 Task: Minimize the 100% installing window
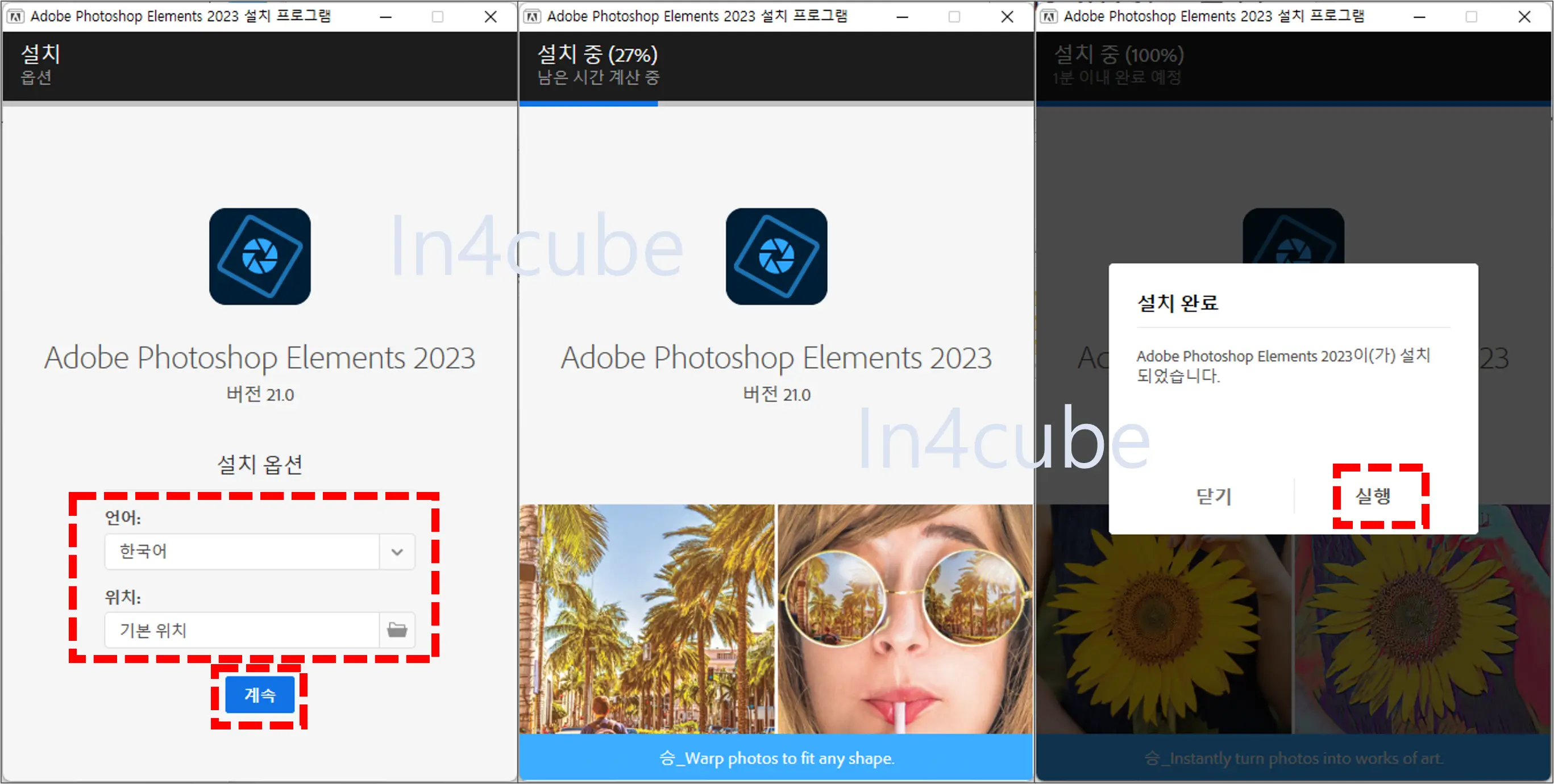coord(1419,17)
